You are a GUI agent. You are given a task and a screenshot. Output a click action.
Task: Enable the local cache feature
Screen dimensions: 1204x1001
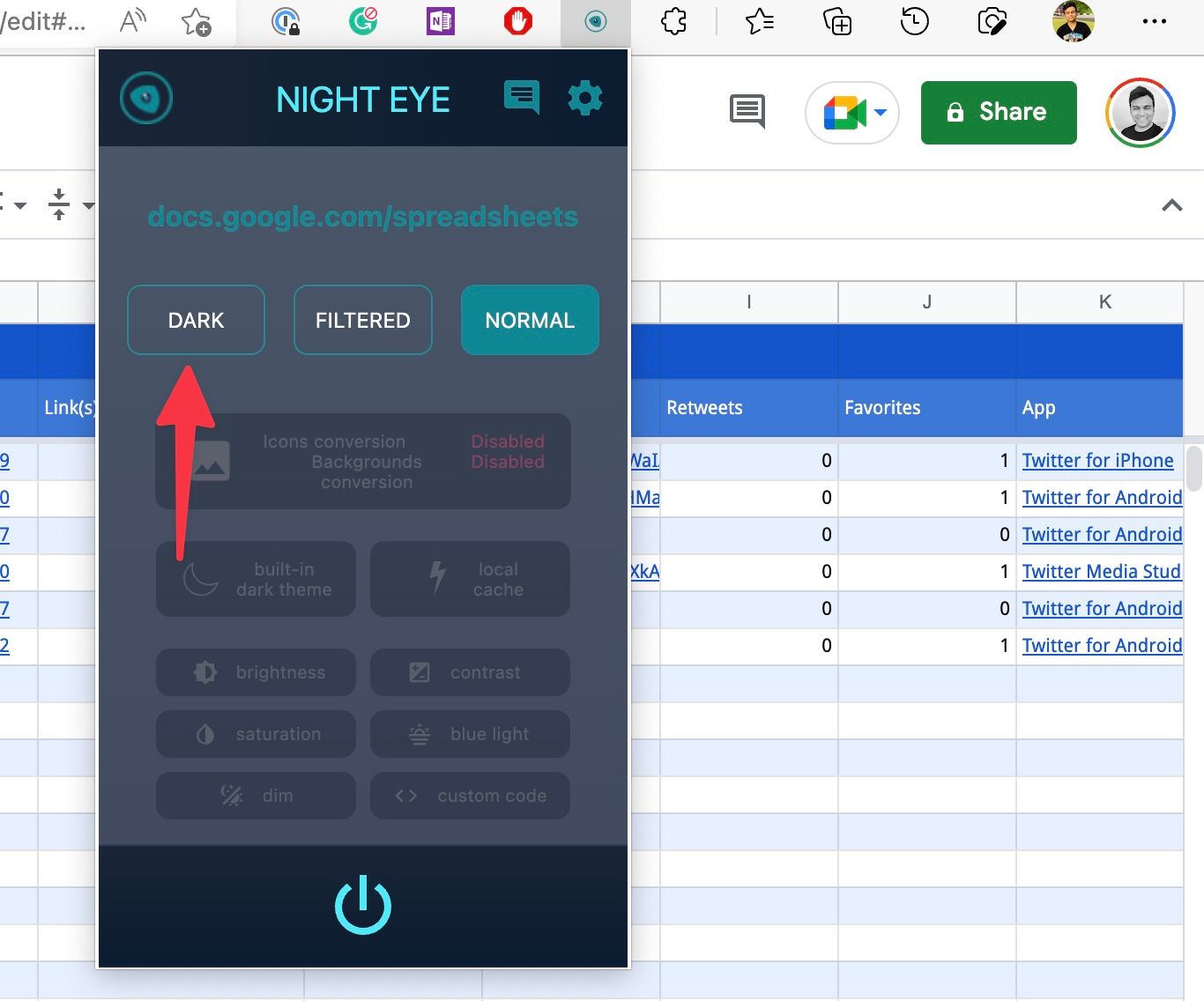tap(470, 579)
